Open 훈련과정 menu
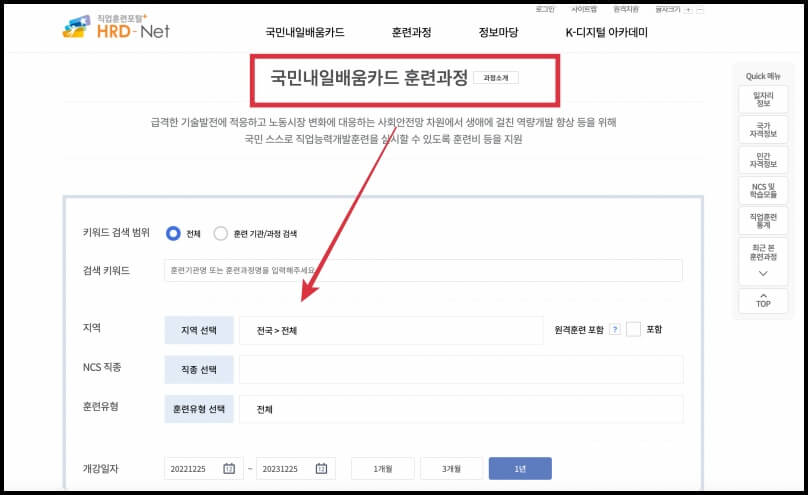Viewport: 808px width, 495px height. (x=411, y=32)
